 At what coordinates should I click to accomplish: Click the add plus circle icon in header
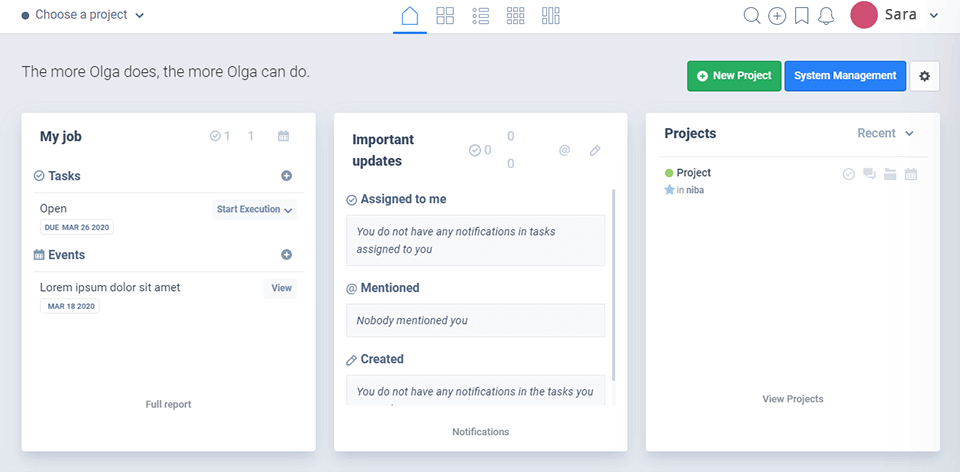777,15
